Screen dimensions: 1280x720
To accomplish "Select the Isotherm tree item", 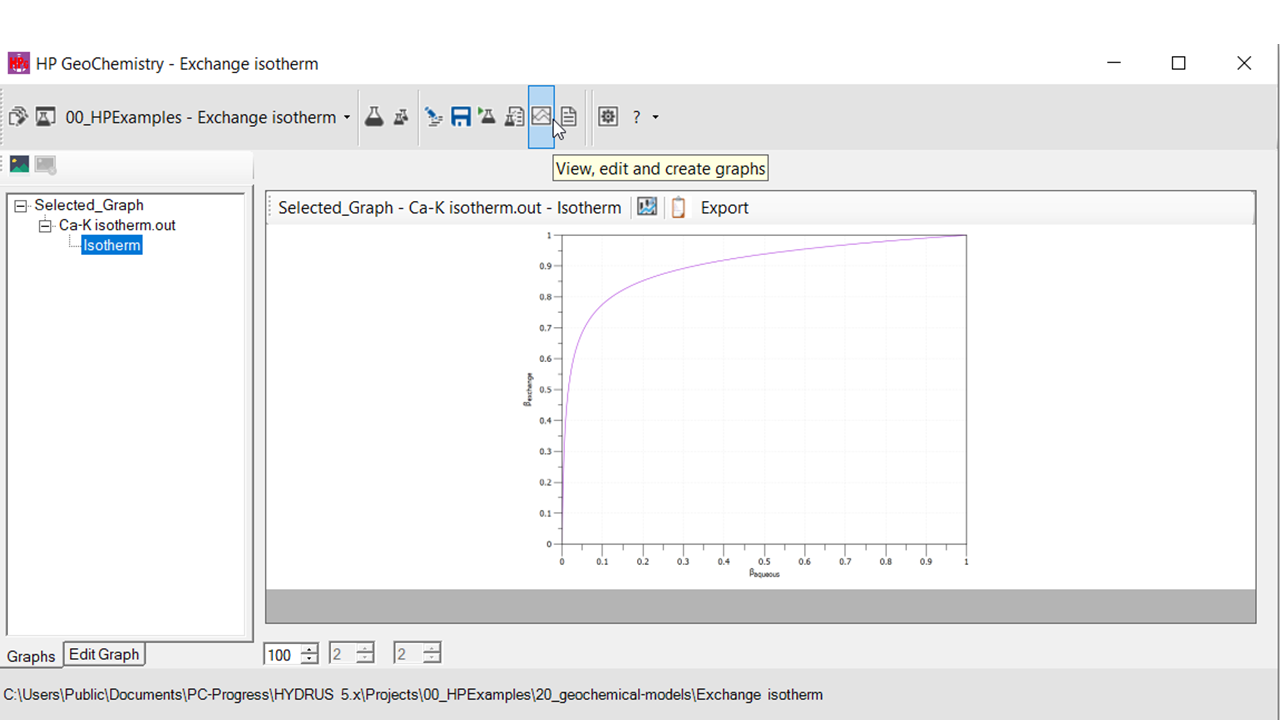I will point(112,245).
